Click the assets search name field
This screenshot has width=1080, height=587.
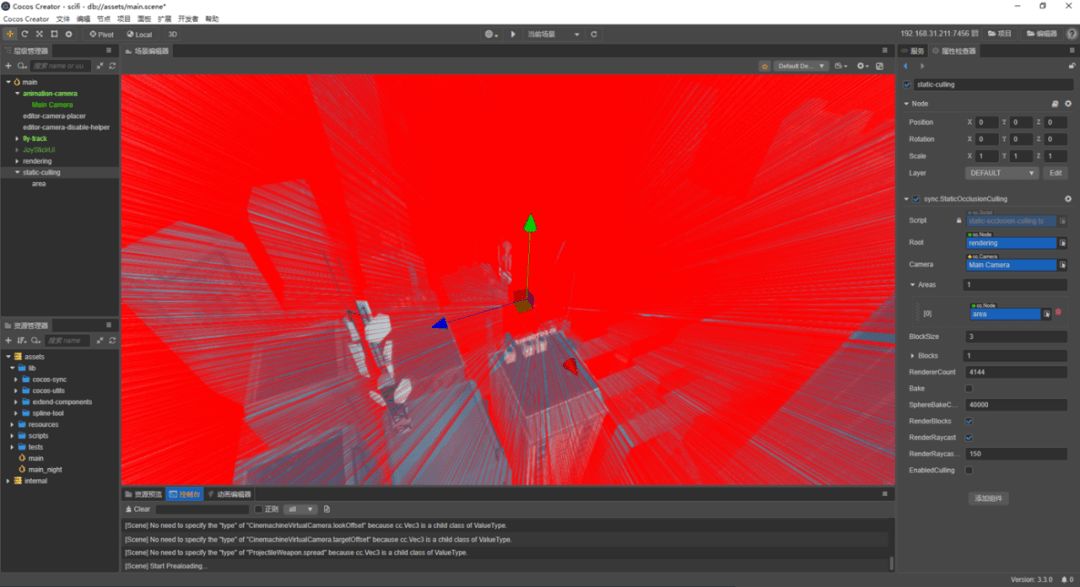click(68, 340)
